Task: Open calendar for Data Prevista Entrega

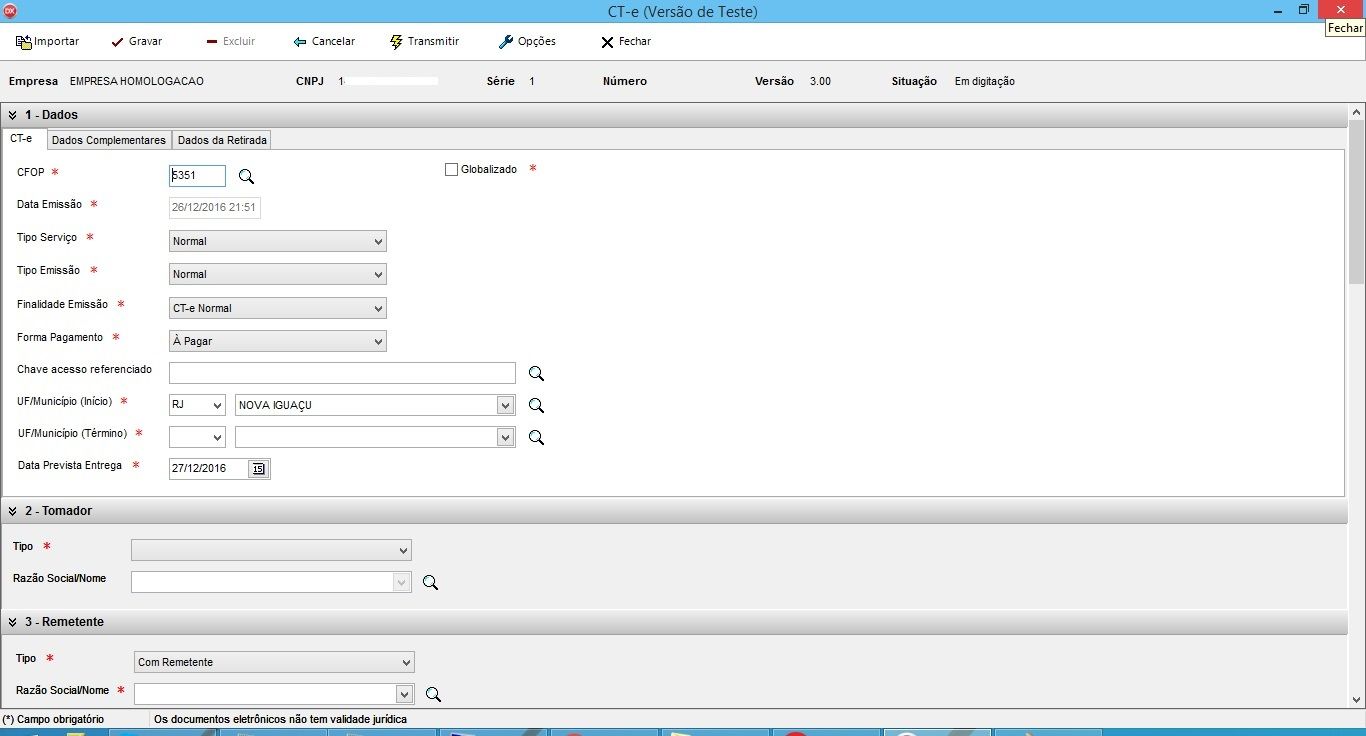Action: pyautogui.click(x=258, y=469)
